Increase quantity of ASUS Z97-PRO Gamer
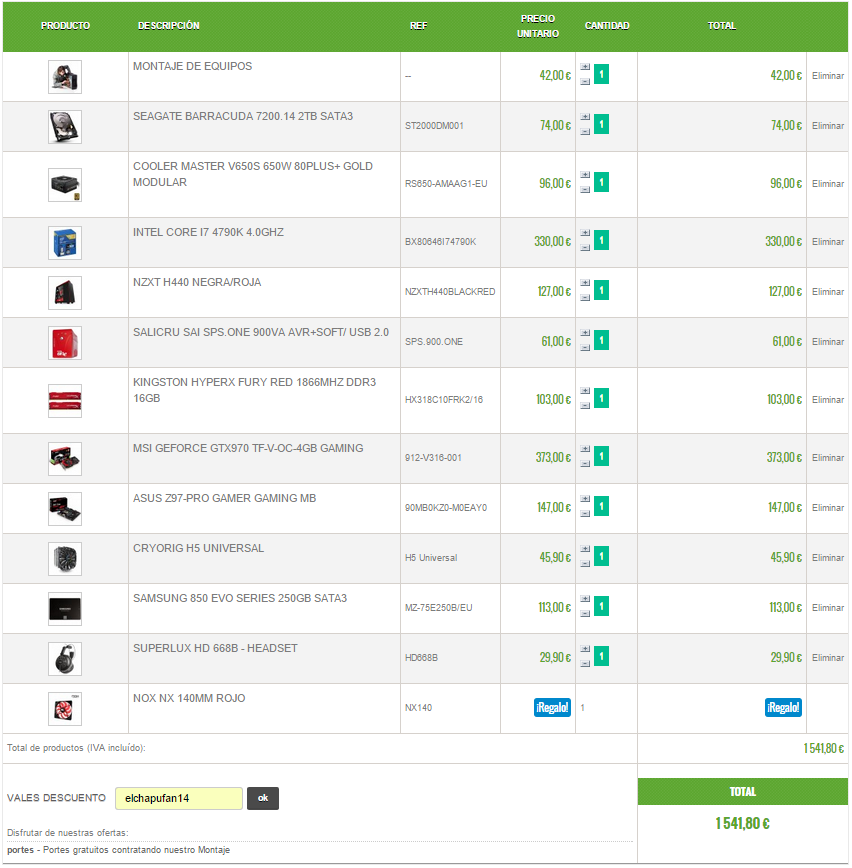This screenshot has width=852, height=868. coord(585,499)
